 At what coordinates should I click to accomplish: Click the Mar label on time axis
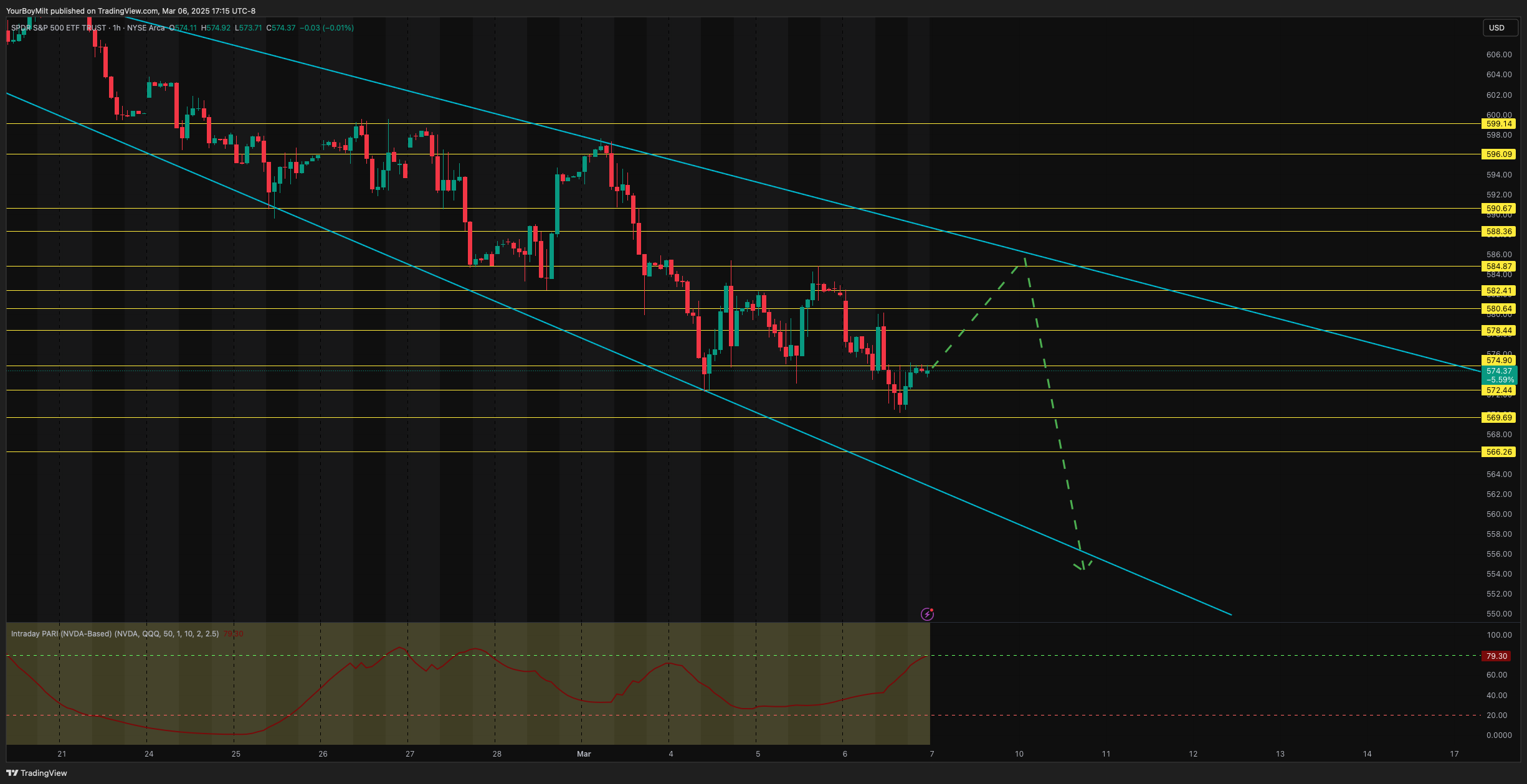click(x=584, y=754)
